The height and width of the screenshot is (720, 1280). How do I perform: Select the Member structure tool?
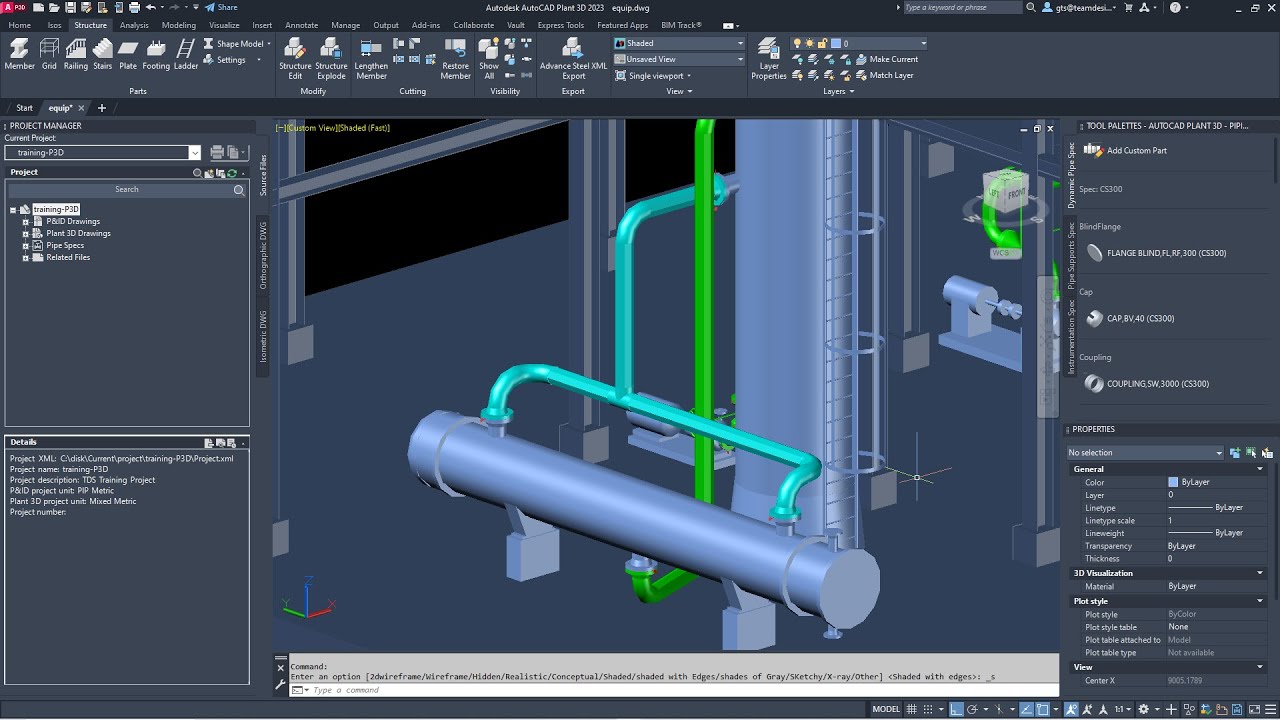(20, 54)
